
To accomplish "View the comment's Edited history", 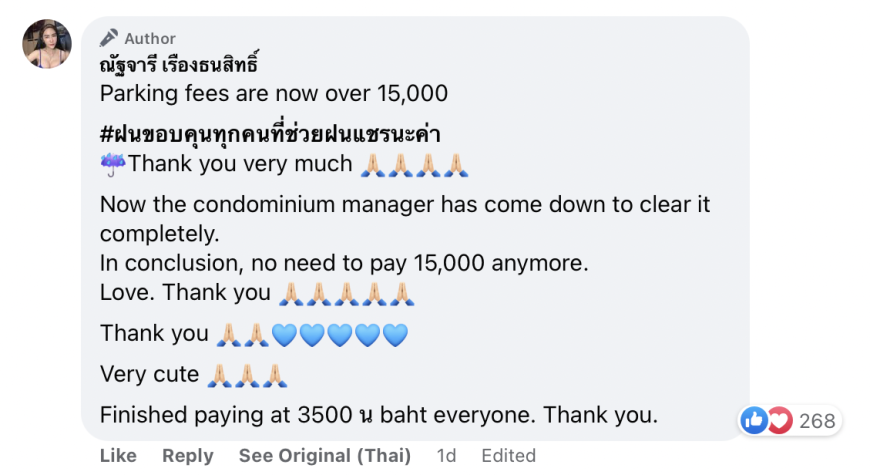I will pyautogui.click(x=508, y=455).
